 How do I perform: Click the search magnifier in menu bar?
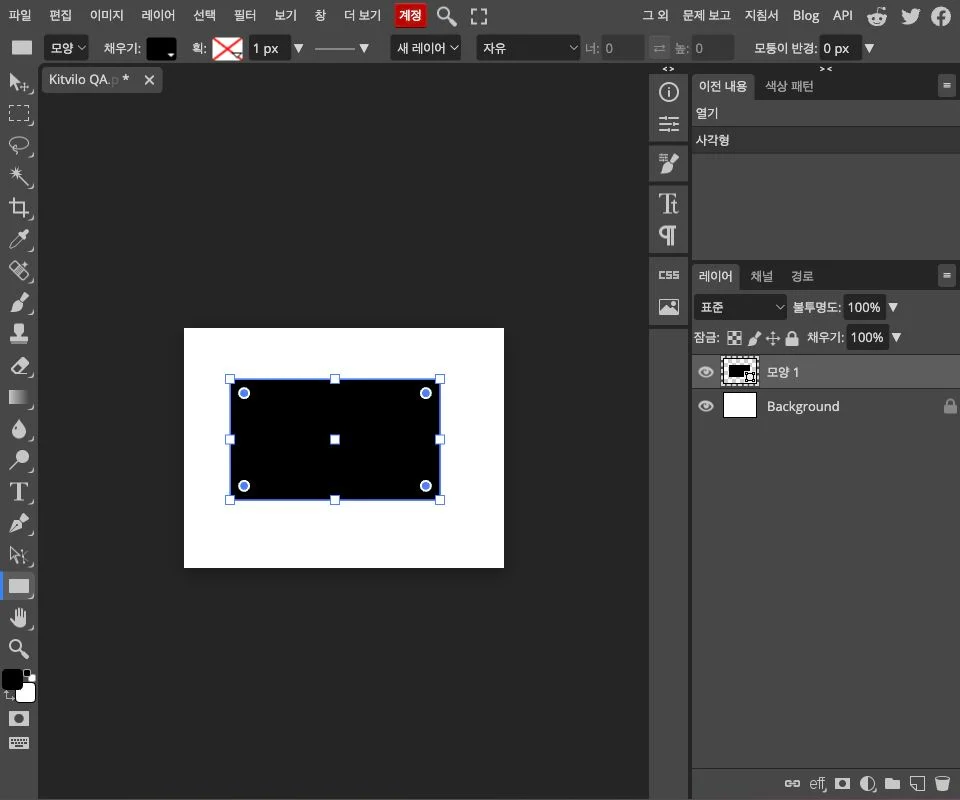click(446, 16)
